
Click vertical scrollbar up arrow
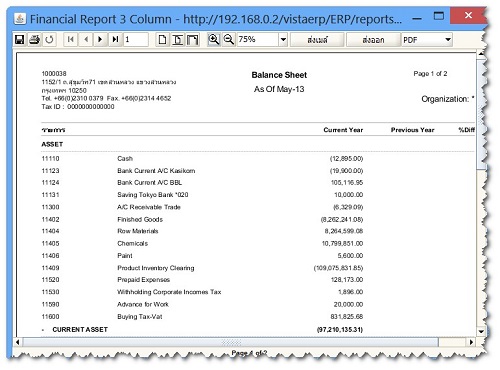click(481, 54)
